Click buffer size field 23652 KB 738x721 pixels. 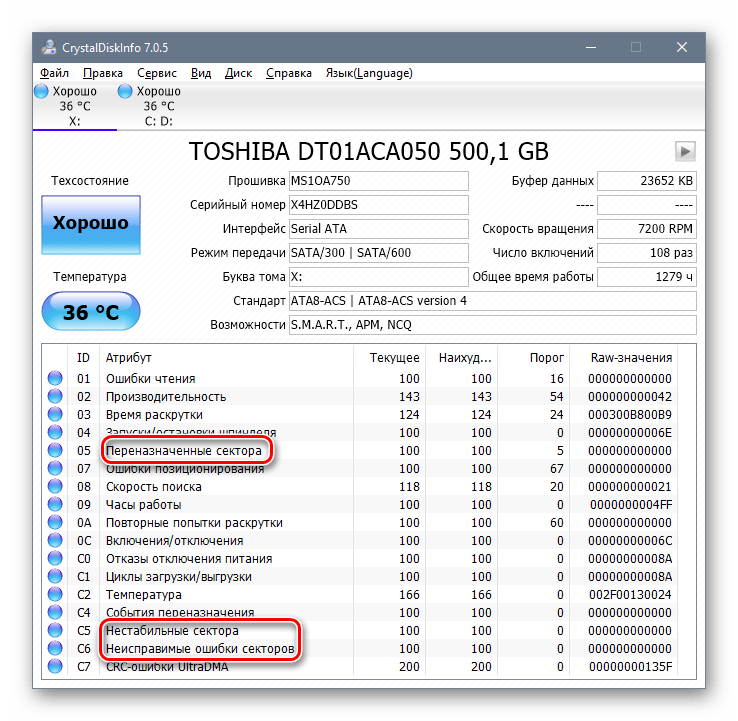pos(647,181)
